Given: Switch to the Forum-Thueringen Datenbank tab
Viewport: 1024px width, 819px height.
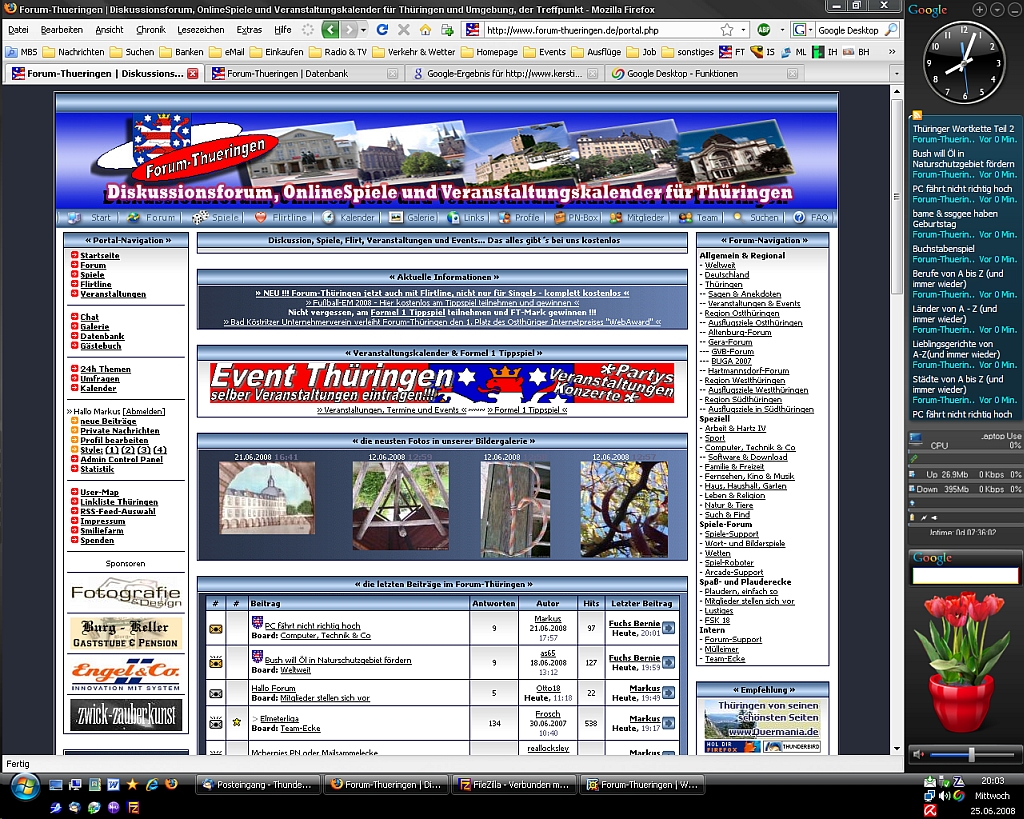Looking at the screenshot, I should (305, 74).
